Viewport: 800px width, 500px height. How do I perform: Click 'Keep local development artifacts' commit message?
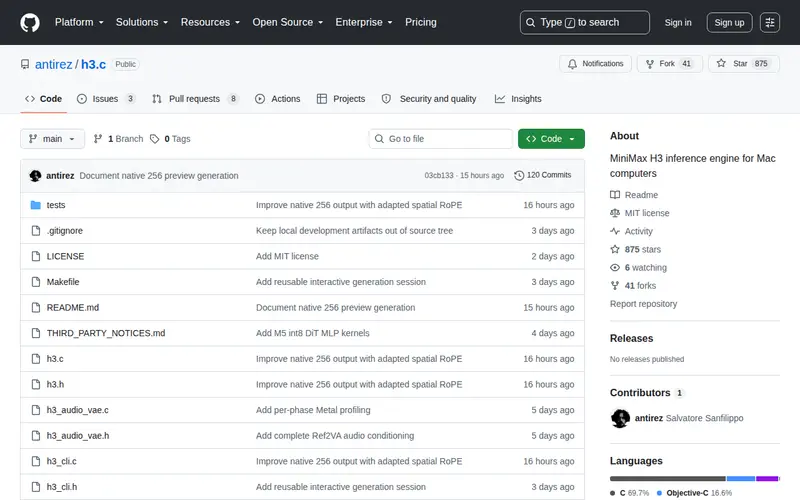click(x=354, y=231)
